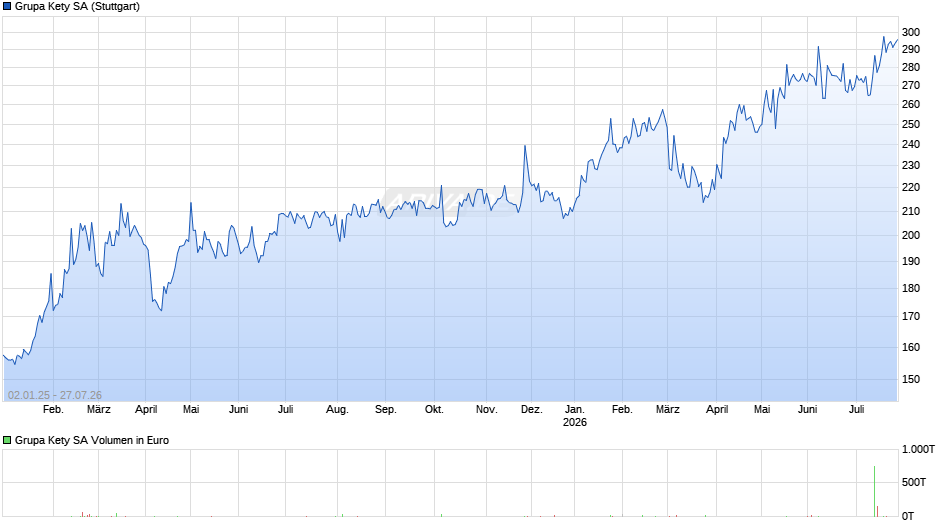Click the December price spike peak near 240
The height and width of the screenshot is (526, 940).
525,146
